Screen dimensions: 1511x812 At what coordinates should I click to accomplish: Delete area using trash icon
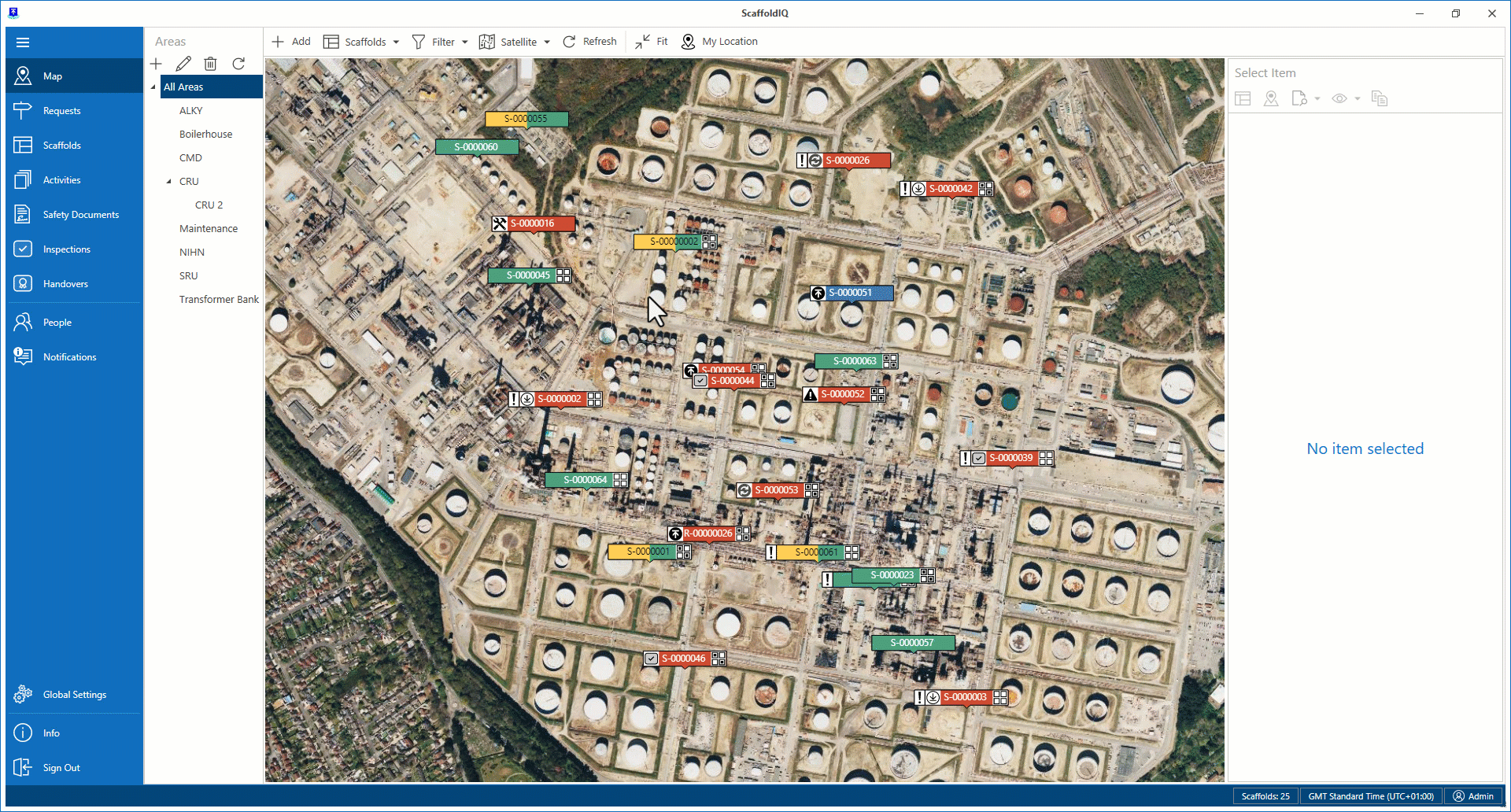210,64
